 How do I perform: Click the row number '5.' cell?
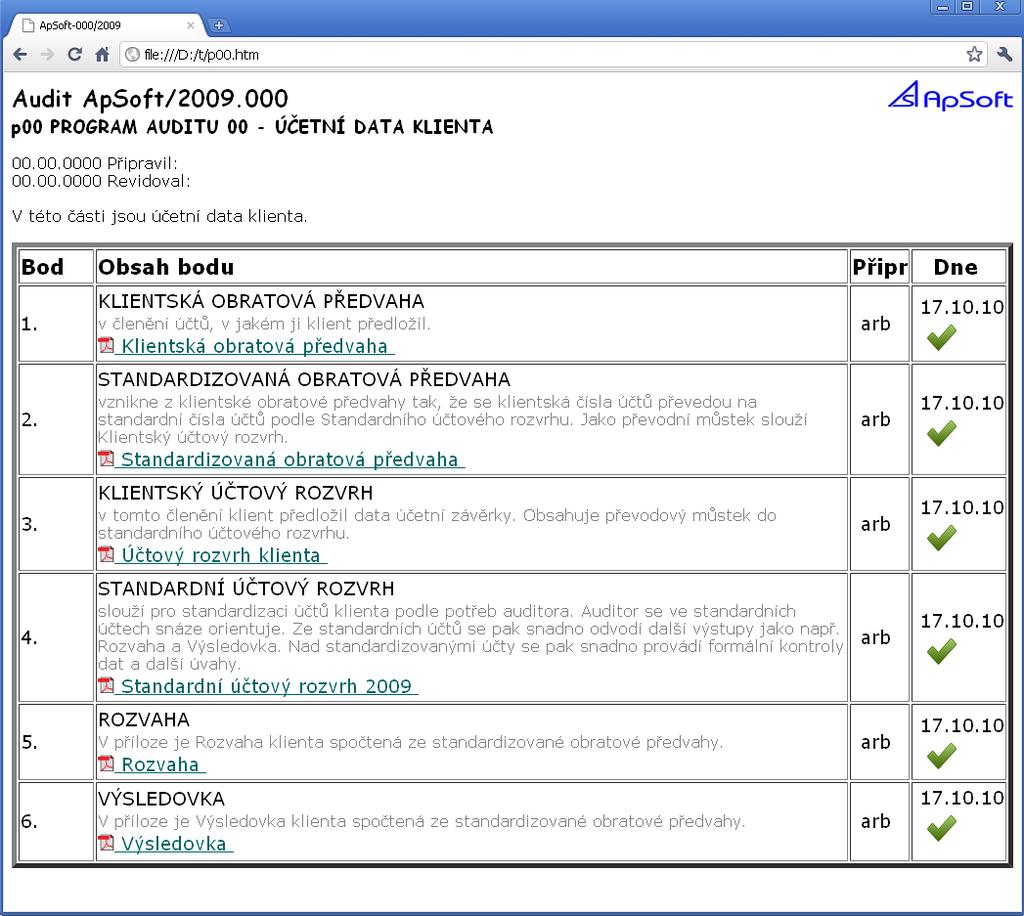(x=56, y=742)
